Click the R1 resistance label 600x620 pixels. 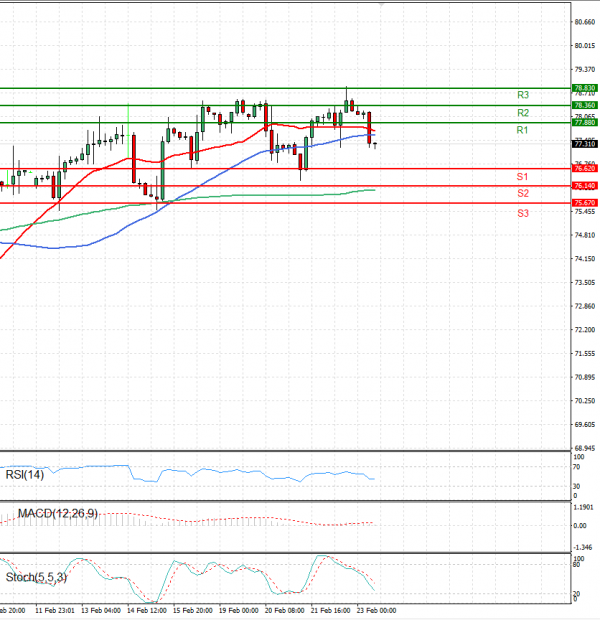click(522, 130)
